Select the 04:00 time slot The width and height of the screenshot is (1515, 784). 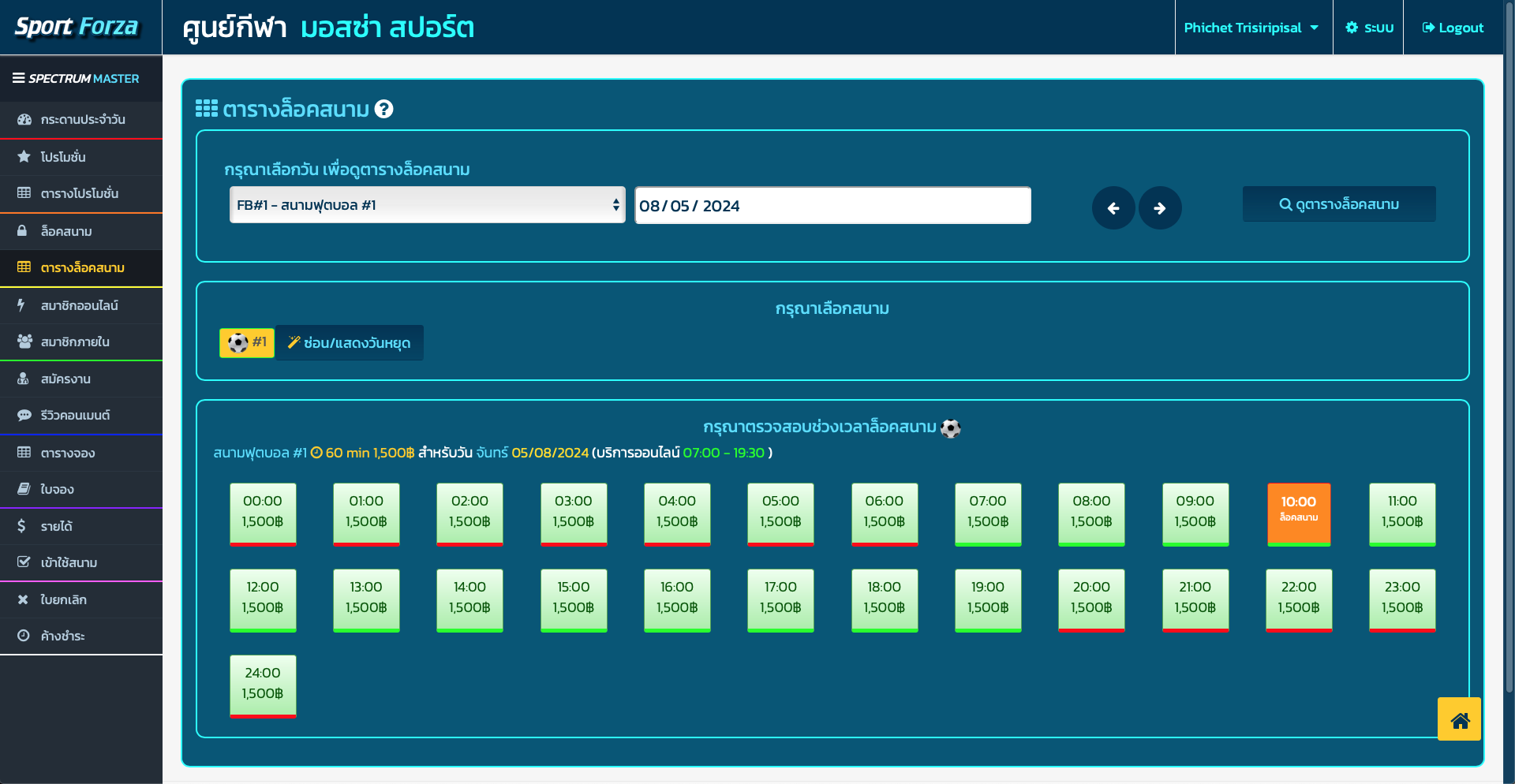677,513
